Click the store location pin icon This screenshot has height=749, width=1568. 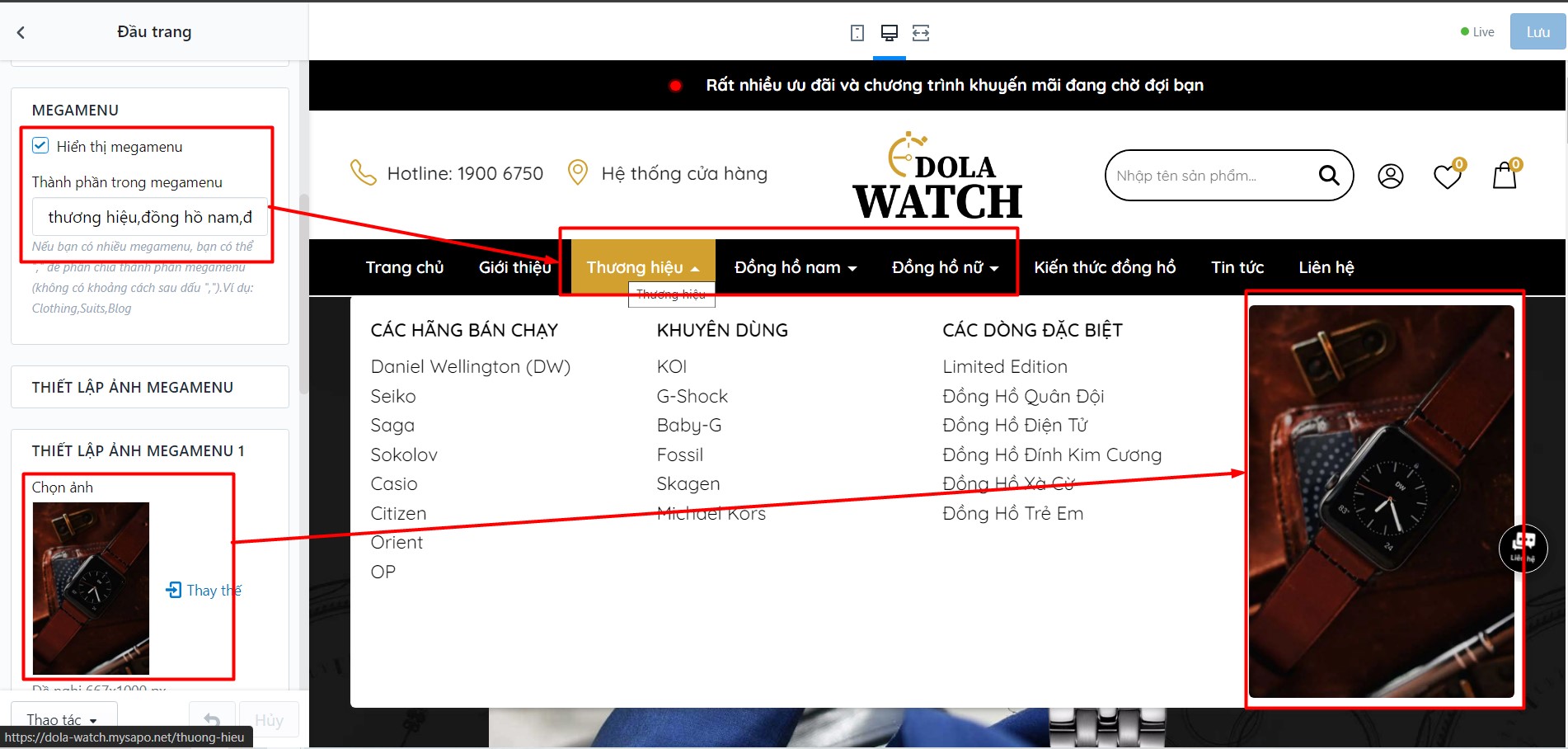click(x=578, y=172)
